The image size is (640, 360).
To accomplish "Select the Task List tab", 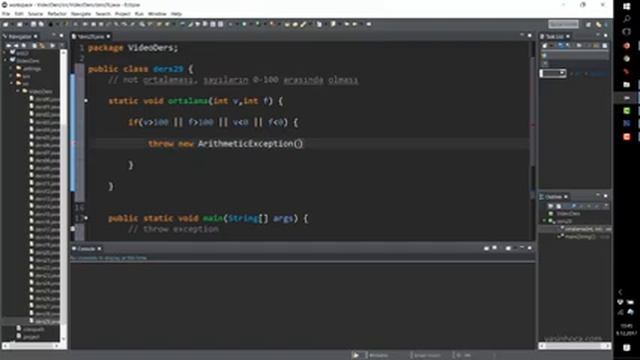I will point(555,36).
